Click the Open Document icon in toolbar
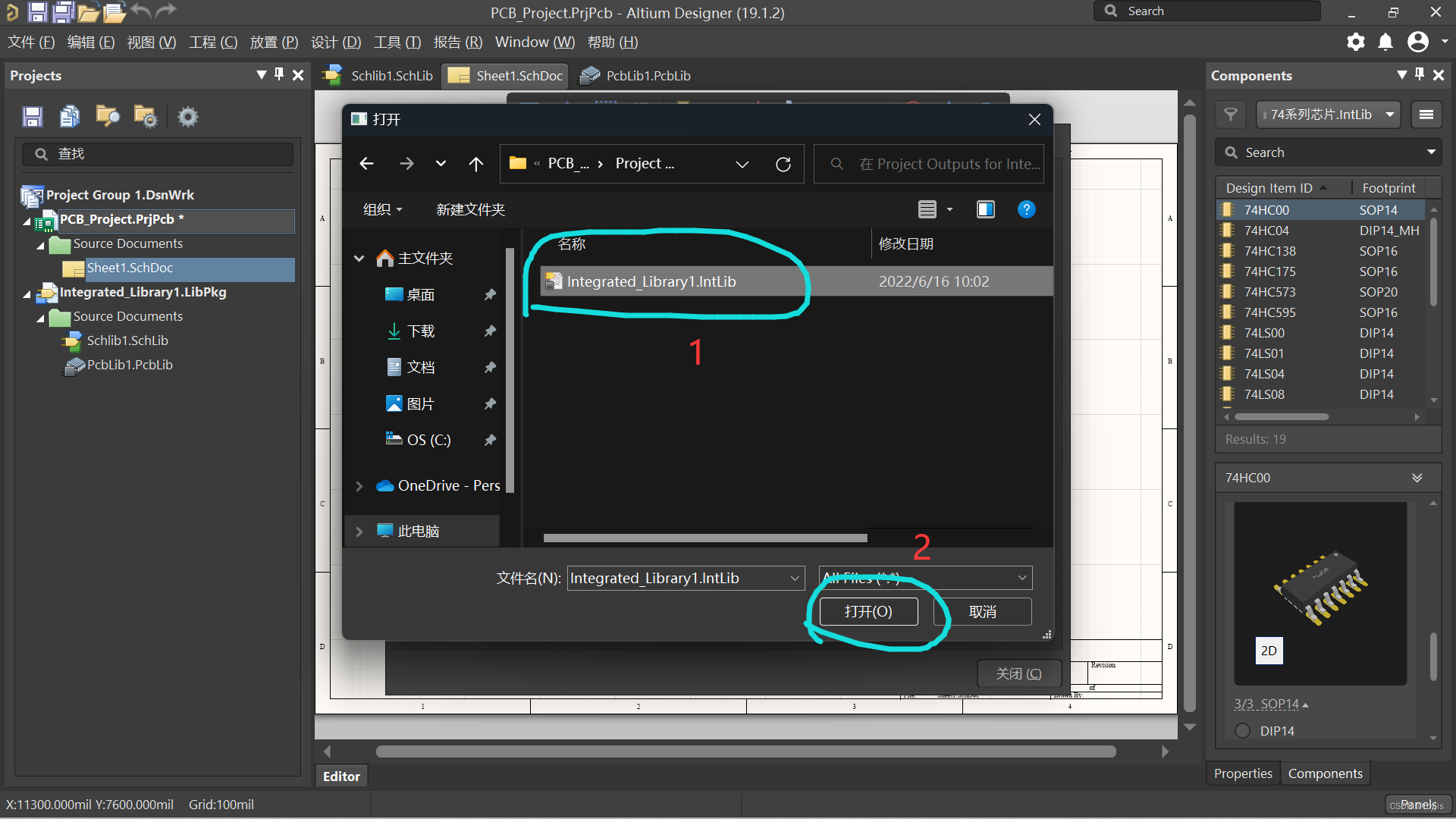The width and height of the screenshot is (1456, 819). click(113, 12)
